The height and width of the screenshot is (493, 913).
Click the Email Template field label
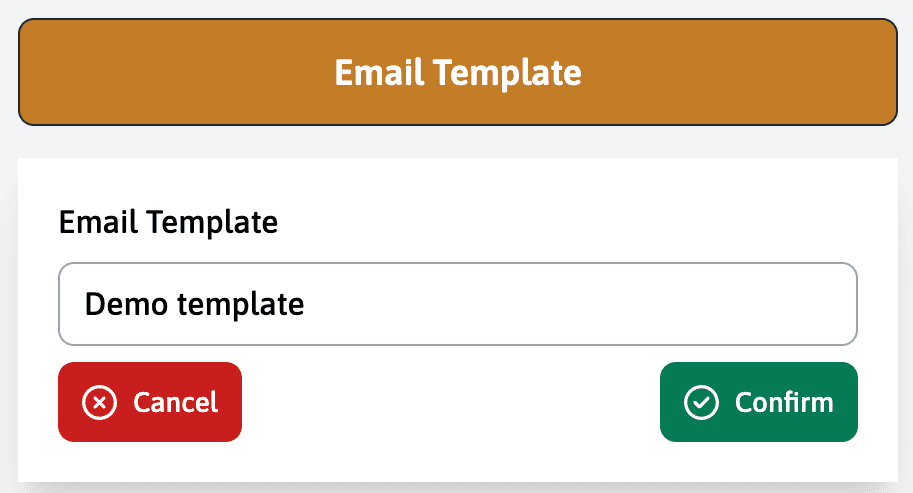pos(168,222)
